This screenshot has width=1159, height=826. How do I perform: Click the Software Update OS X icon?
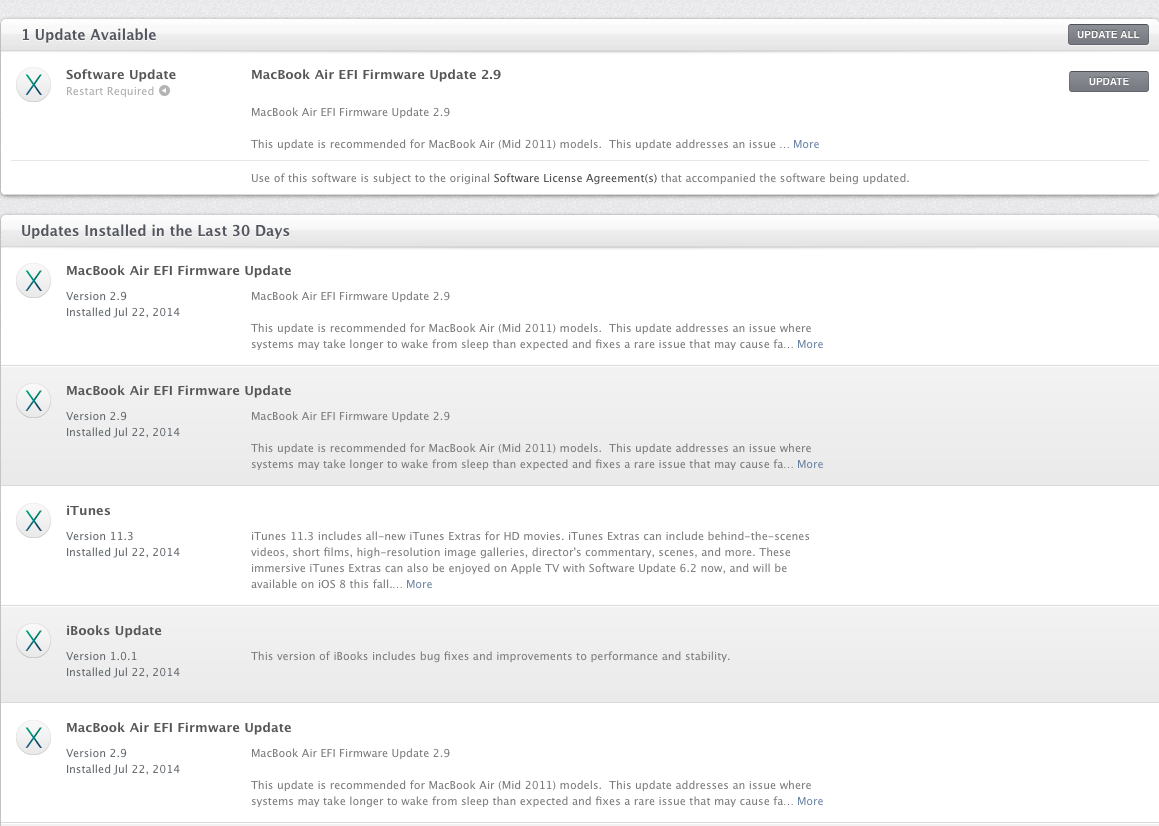pos(33,84)
